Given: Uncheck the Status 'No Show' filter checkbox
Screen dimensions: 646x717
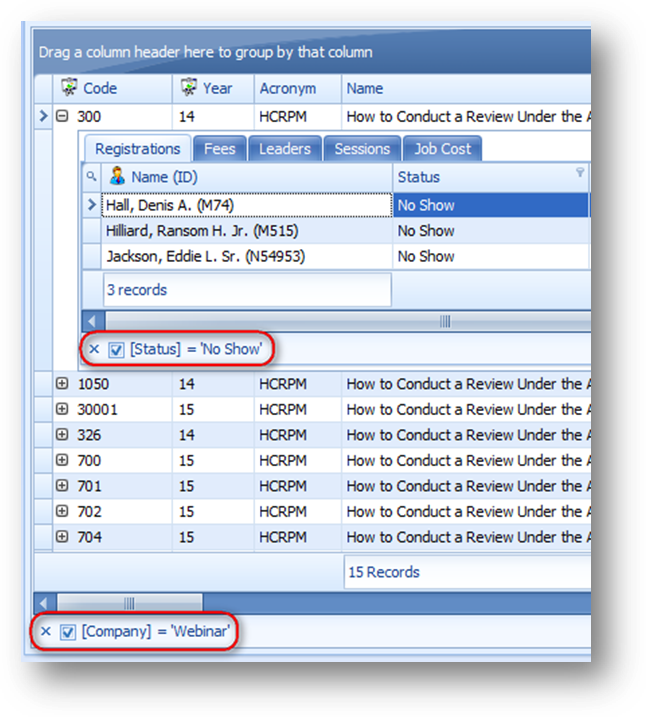Looking at the screenshot, I should [116, 350].
